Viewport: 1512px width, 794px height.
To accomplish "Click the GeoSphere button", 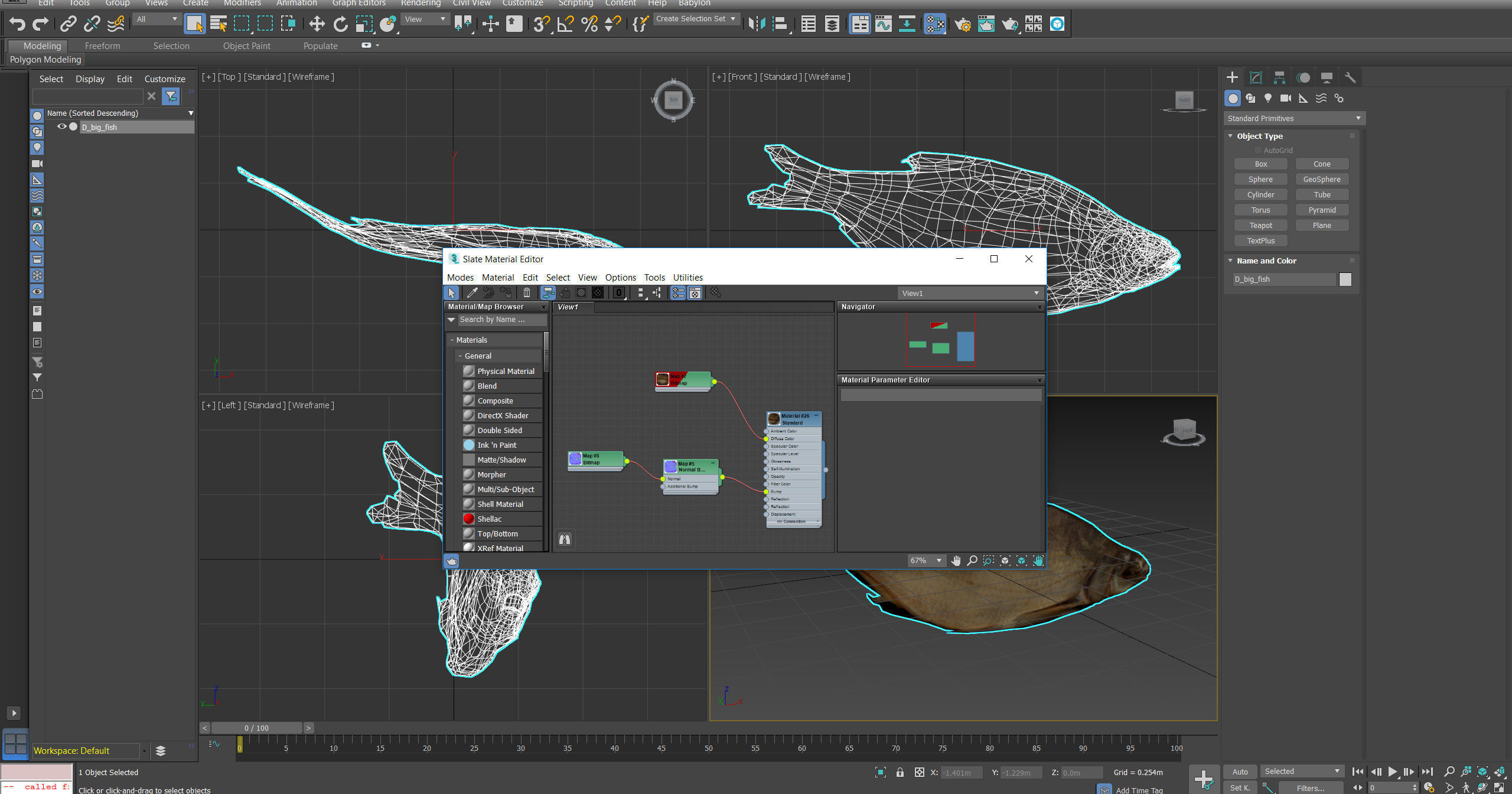I will click(1322, 180).
